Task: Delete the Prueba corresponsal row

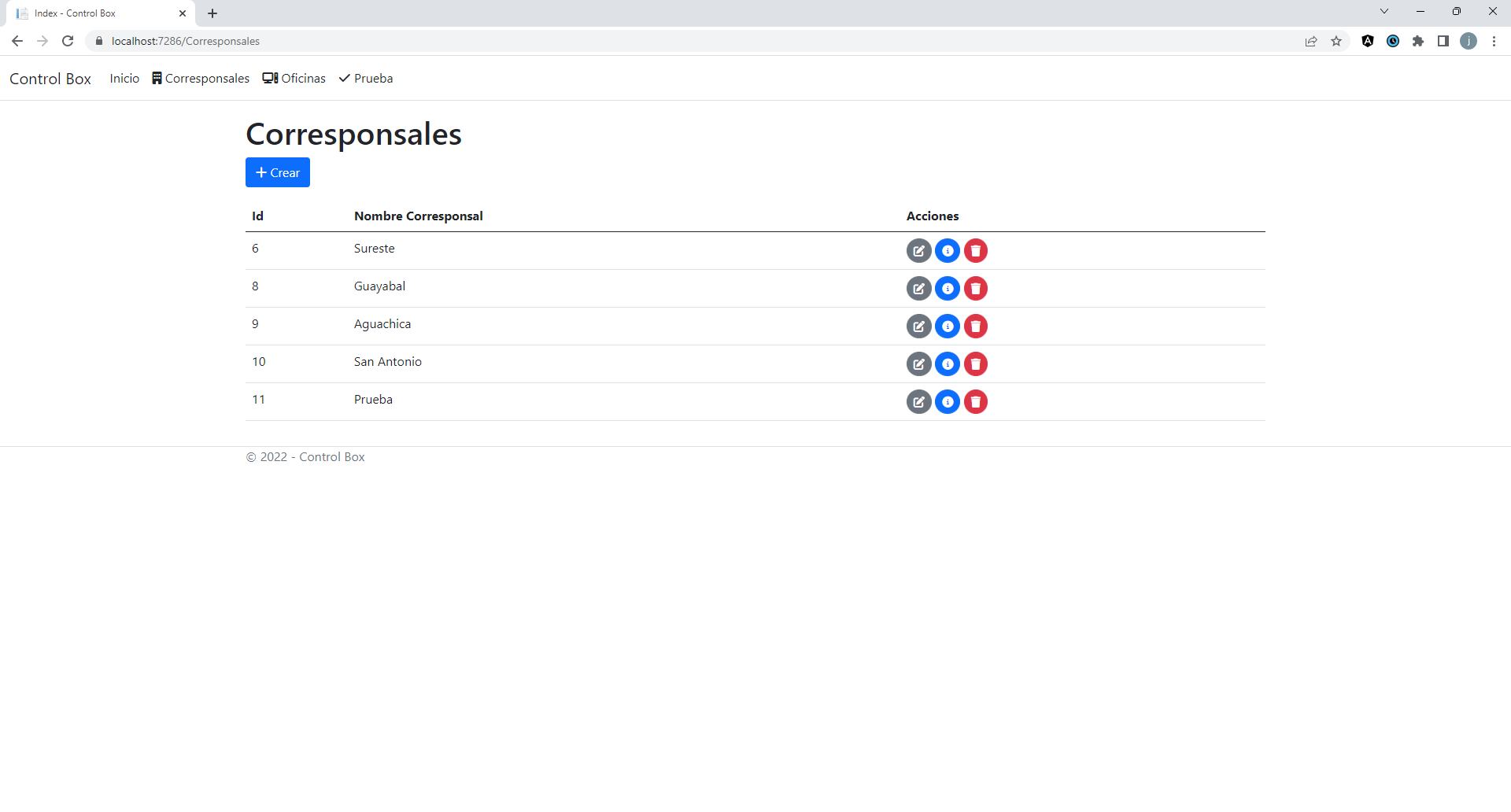Action: point(976,402)
